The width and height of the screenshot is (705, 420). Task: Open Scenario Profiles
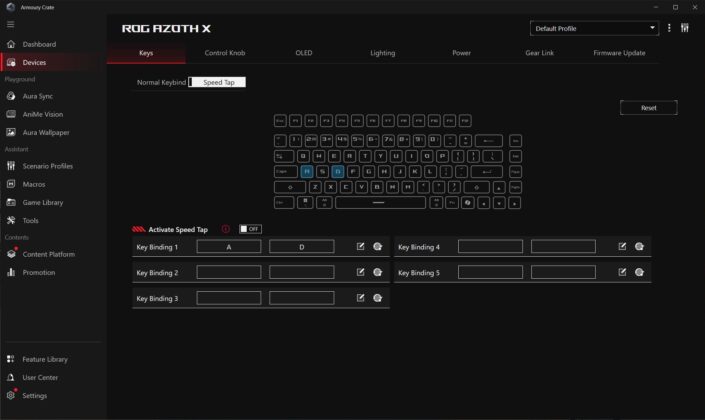pyautogui.click(x=48, y=166)
